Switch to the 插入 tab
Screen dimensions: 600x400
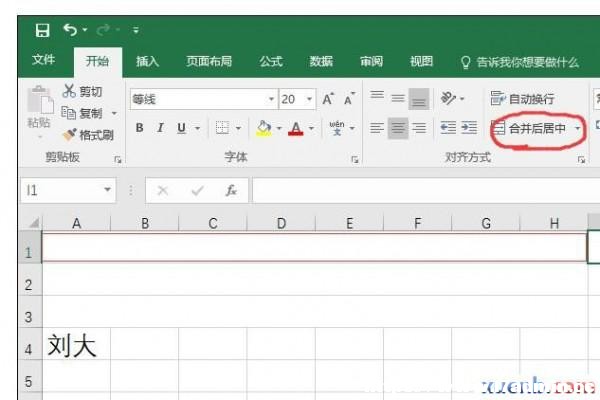click(147, 61)
